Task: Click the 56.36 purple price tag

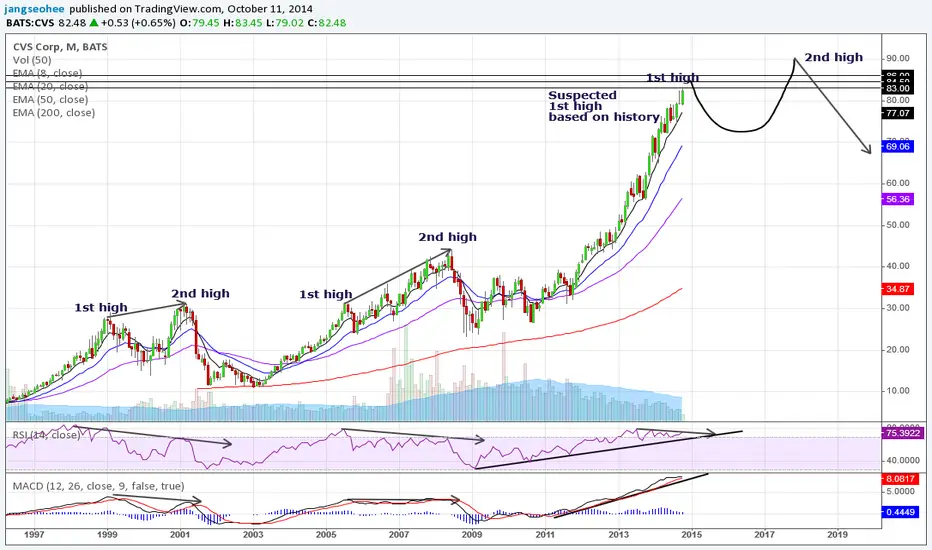Action: click(898, 199)
